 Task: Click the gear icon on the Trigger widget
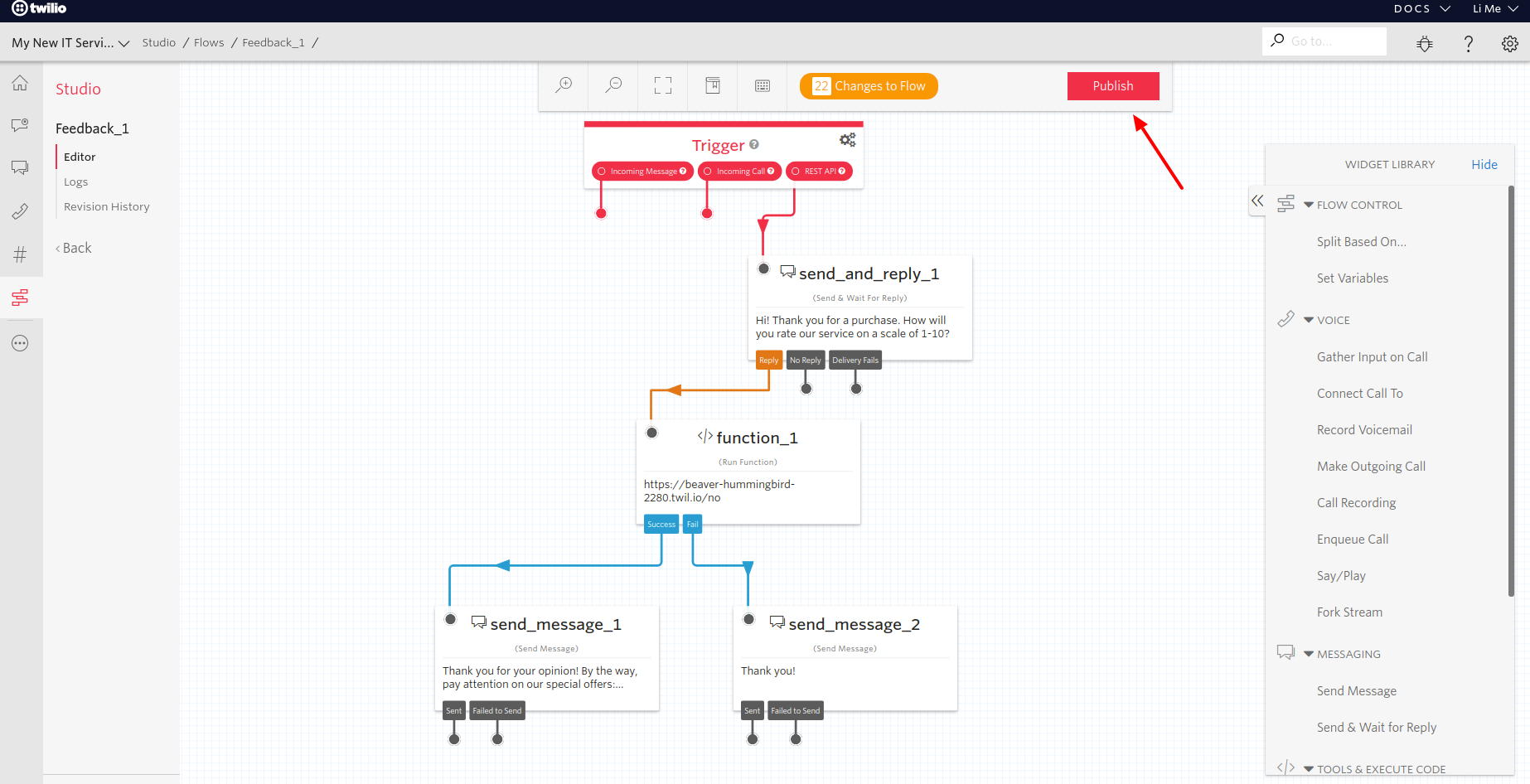847,139
